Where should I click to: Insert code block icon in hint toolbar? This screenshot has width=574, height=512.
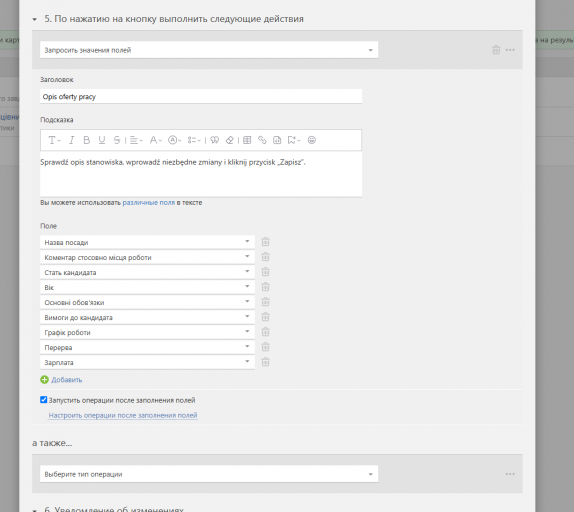pyautogui.click(x=277, y=140)
